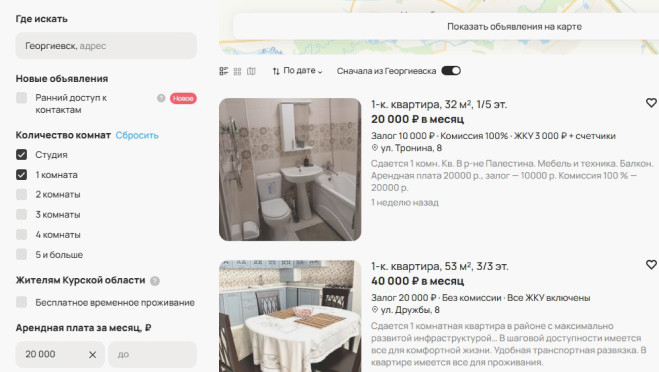Add ул. Тронина listing to favorites
Screen dimensions: 659x372
click(651, 103)
